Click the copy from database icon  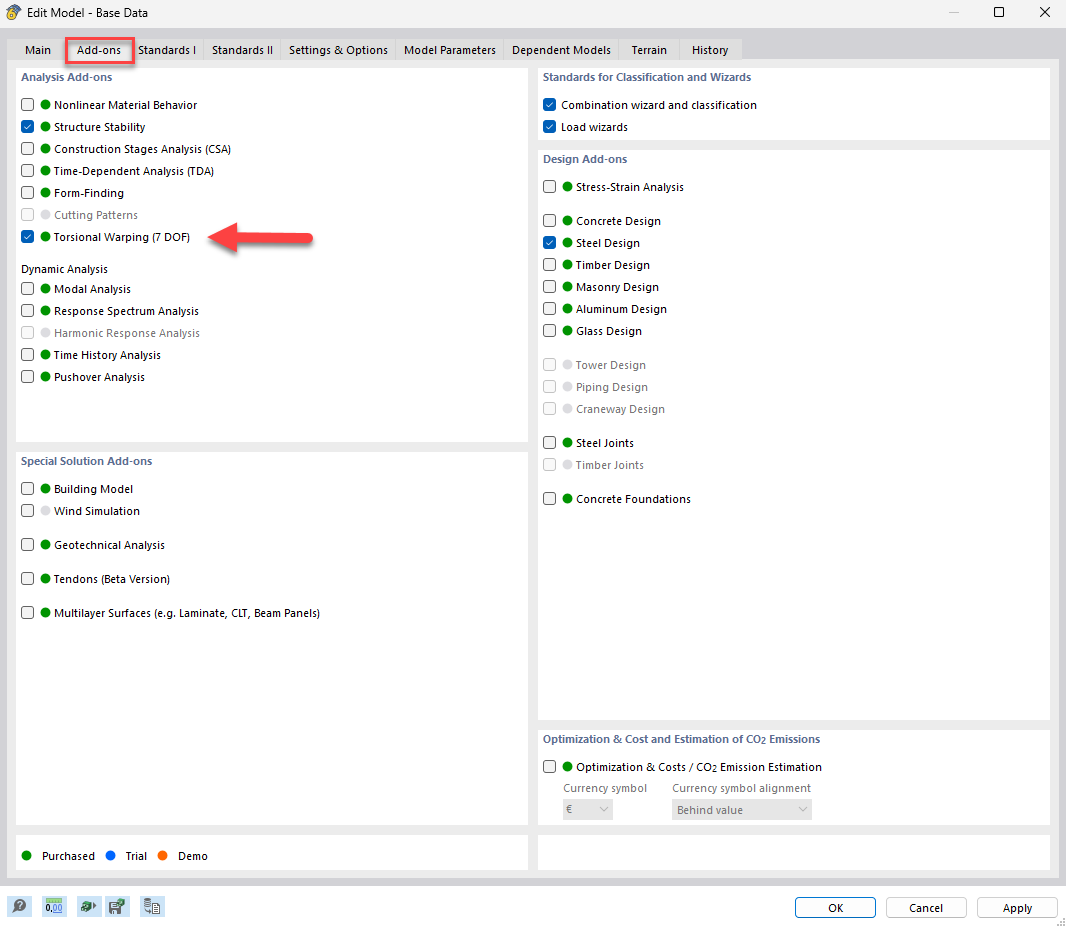(x=151, y=906)
